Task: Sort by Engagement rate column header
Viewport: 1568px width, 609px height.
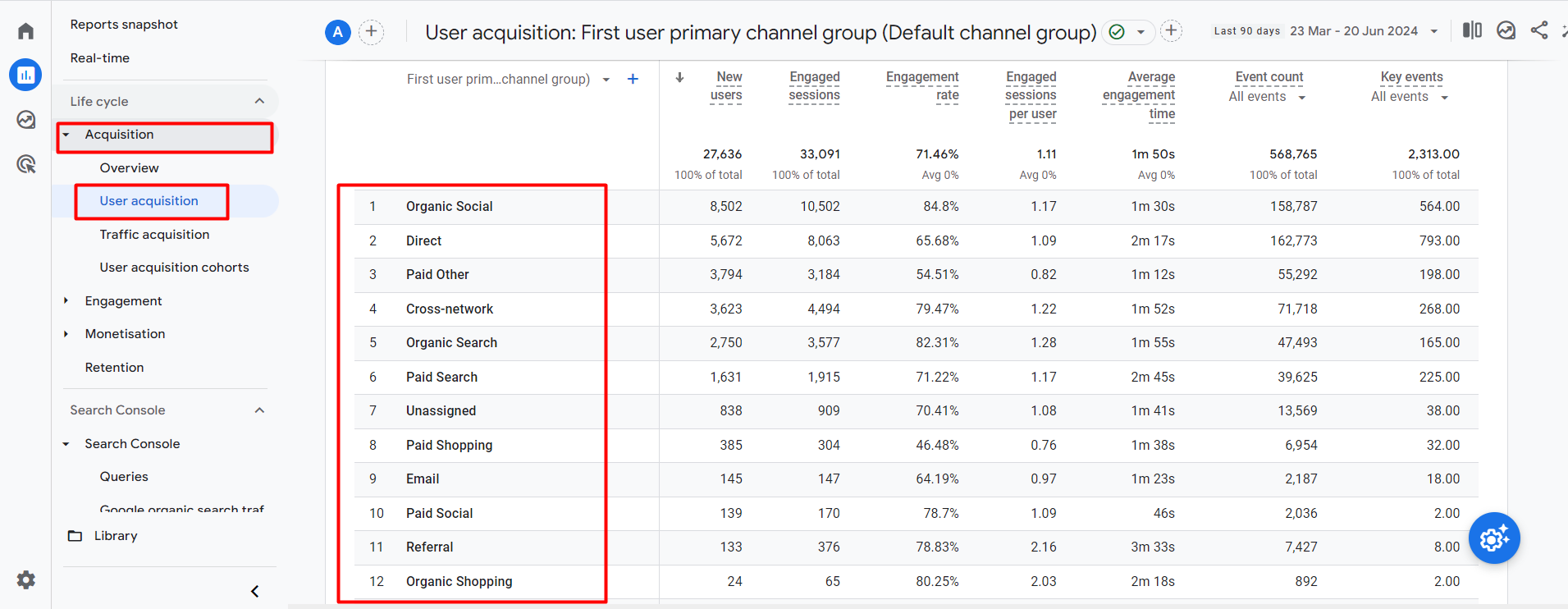Action: (x=923, y=85)
